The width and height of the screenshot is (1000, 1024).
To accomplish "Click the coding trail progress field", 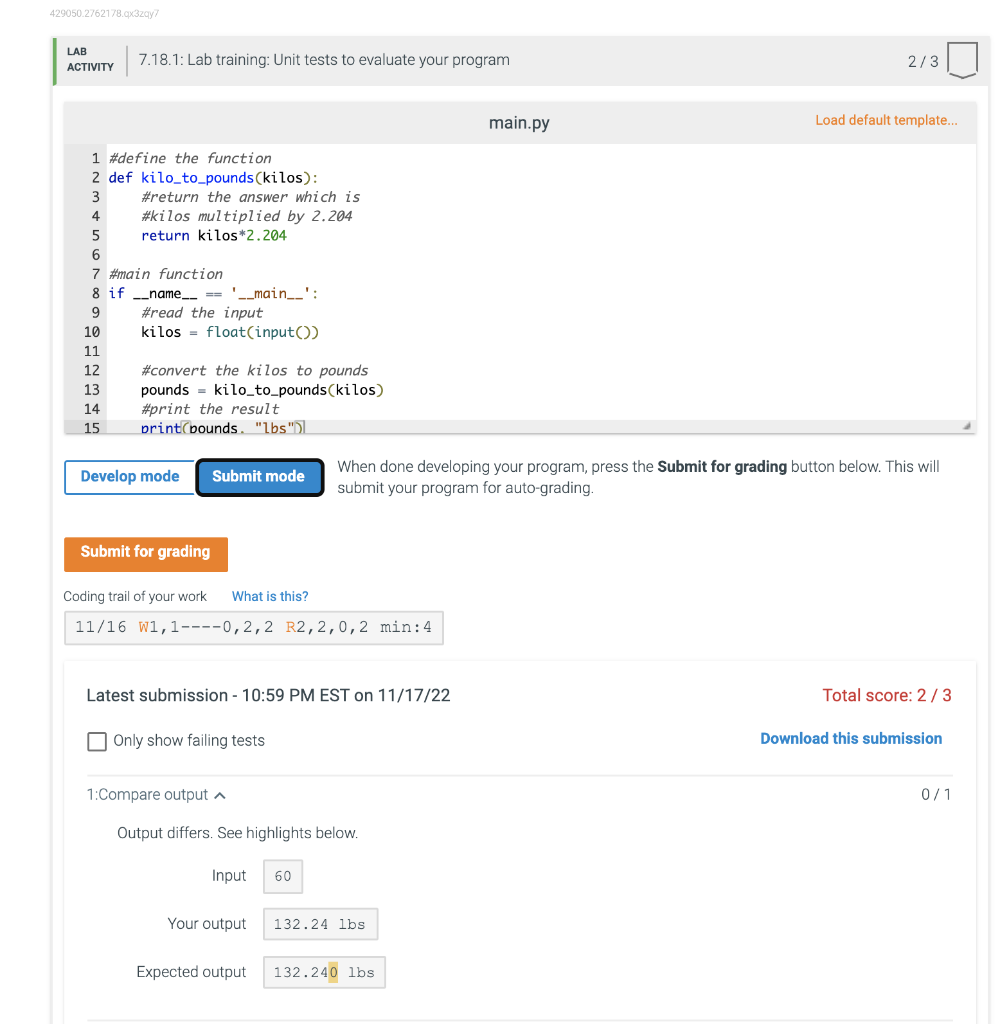I will pos(253,627).
